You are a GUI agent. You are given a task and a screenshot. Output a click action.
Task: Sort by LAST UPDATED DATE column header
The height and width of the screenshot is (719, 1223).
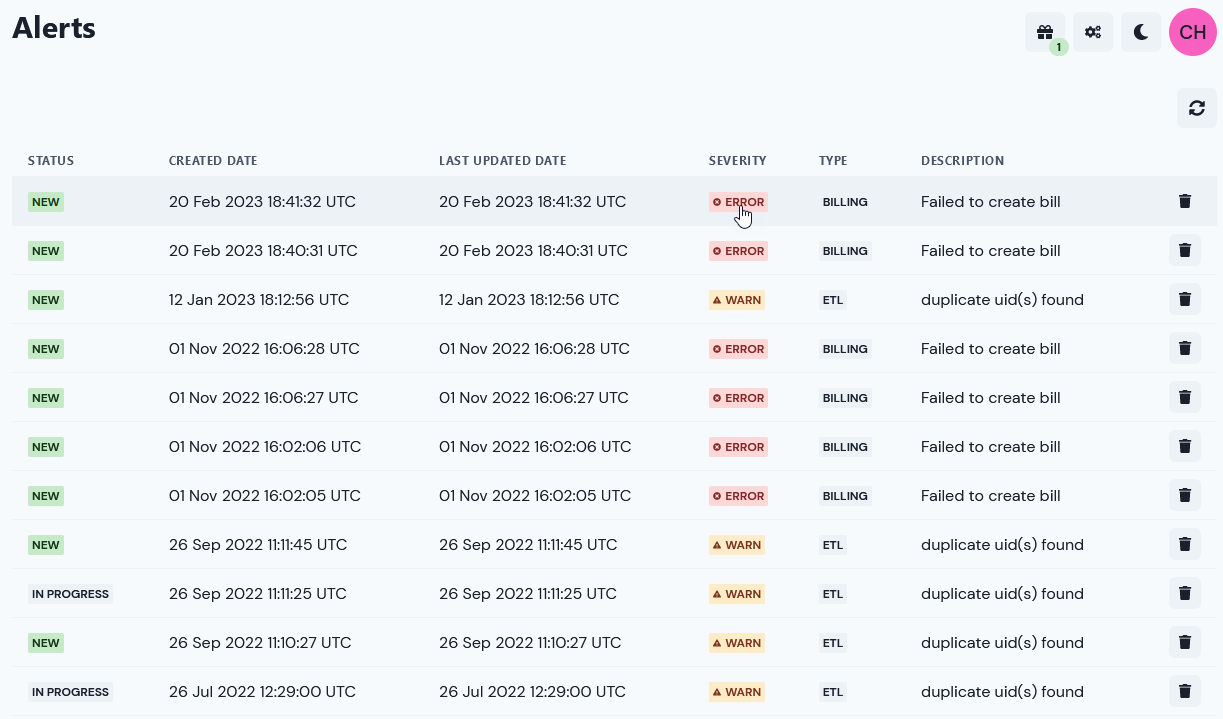point(503,161)
